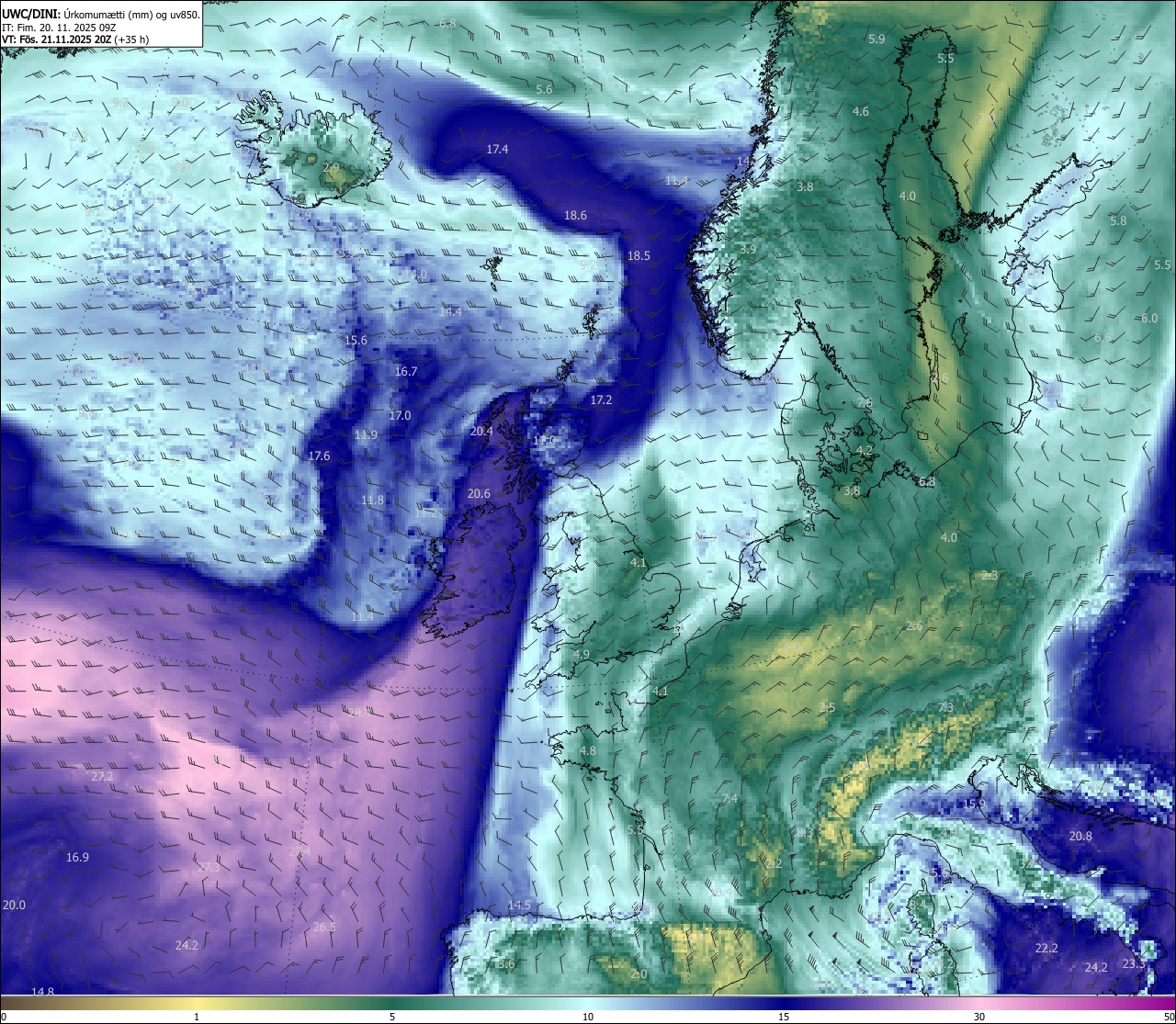Click the 22.2 value near southern Italy

point(1046,948)
